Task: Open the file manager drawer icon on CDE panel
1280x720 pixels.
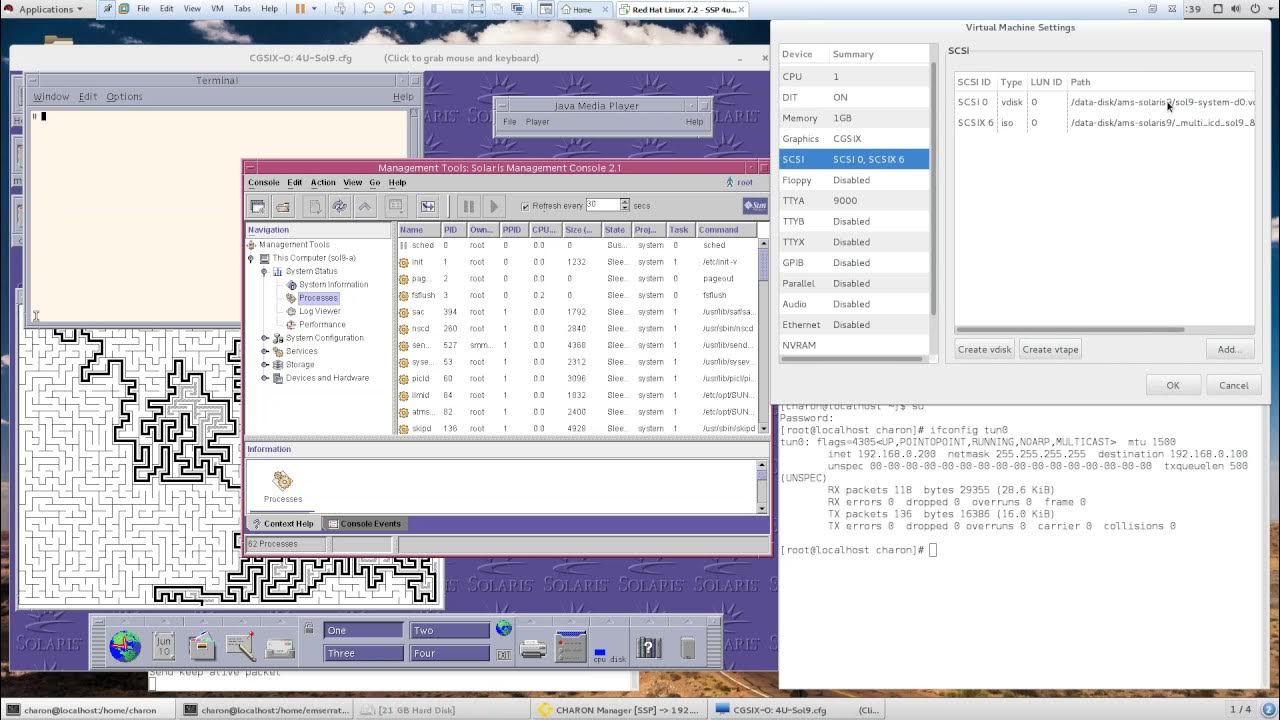Action: click(202, 646)
